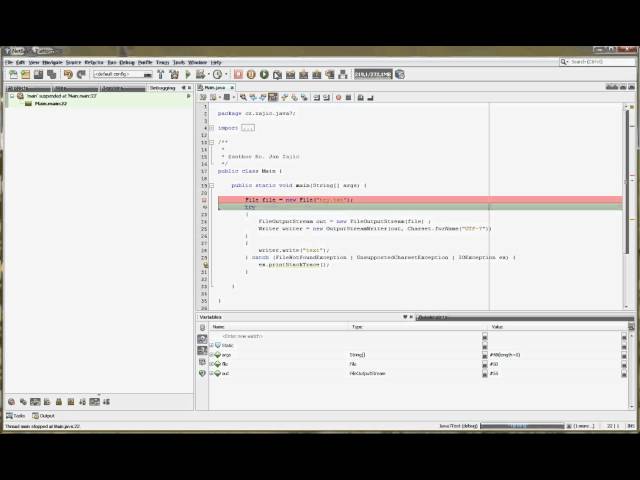Toggle the eighth button in Debugging panel bottom bar
Viewport: 640px width, 480px height.
coord(94,402)
